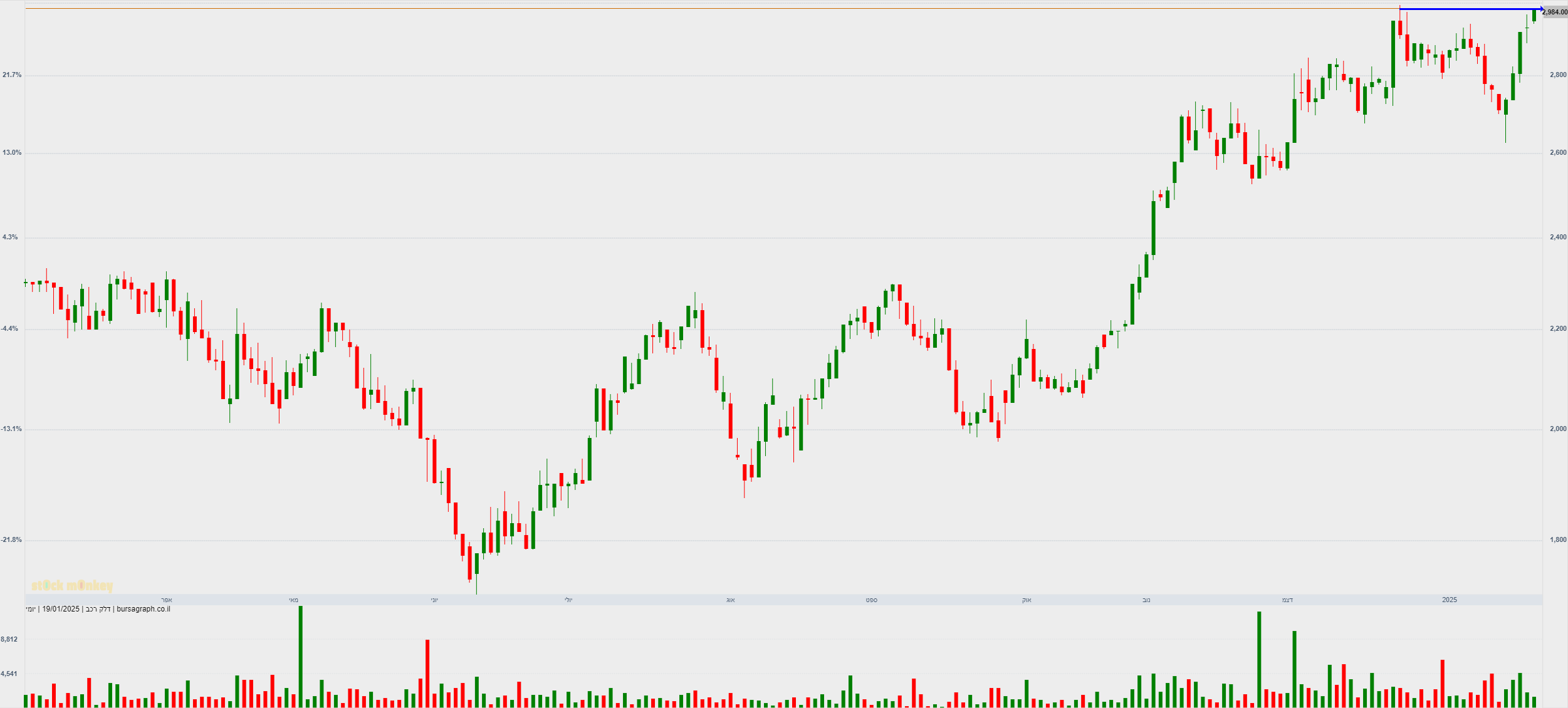This screenshot has width=1568, height=708.
Task: Click the tallest green volume bar in May
Action: point(301,657)
